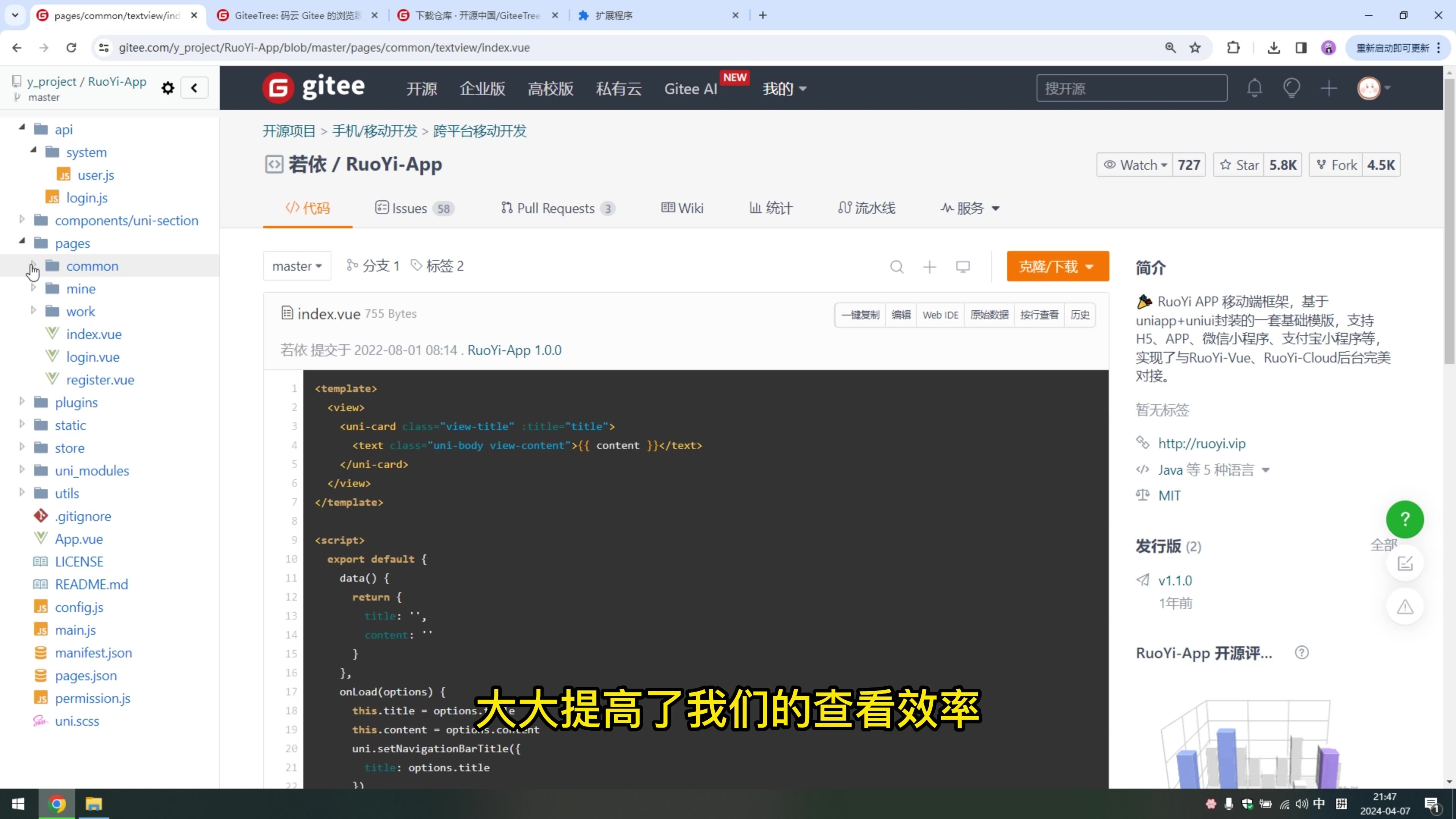Expand the uni_modules folder

click(x=22, y=469)
